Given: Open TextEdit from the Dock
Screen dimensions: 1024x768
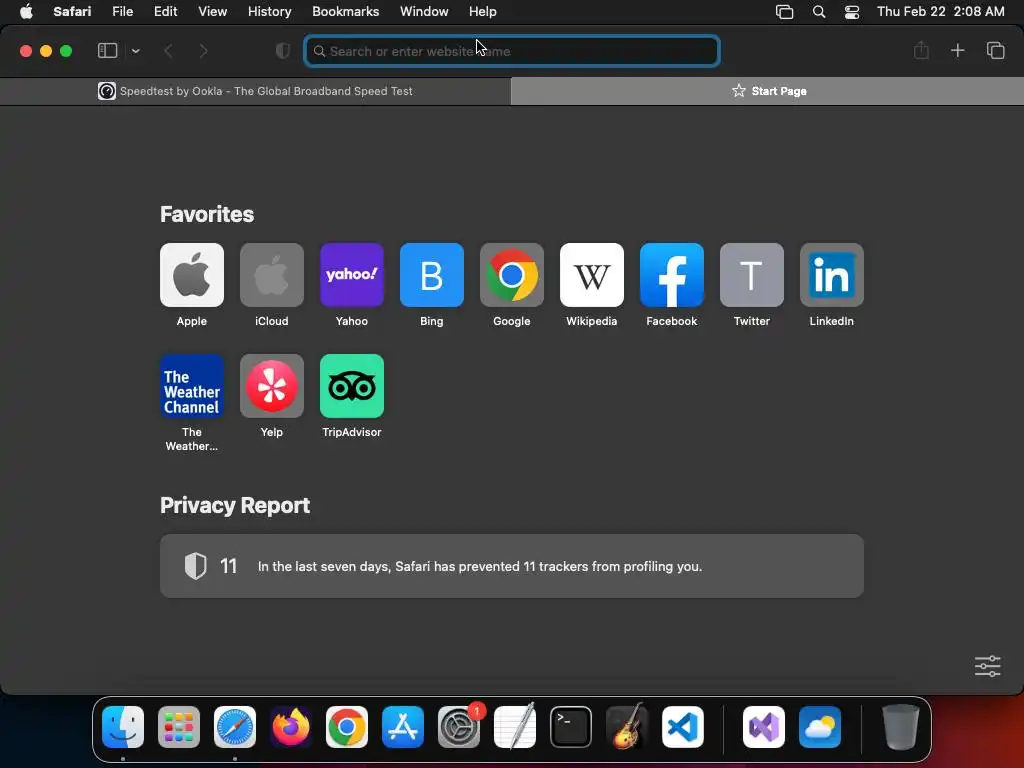Looking at the screenshot, I should (x=515, y=727).
